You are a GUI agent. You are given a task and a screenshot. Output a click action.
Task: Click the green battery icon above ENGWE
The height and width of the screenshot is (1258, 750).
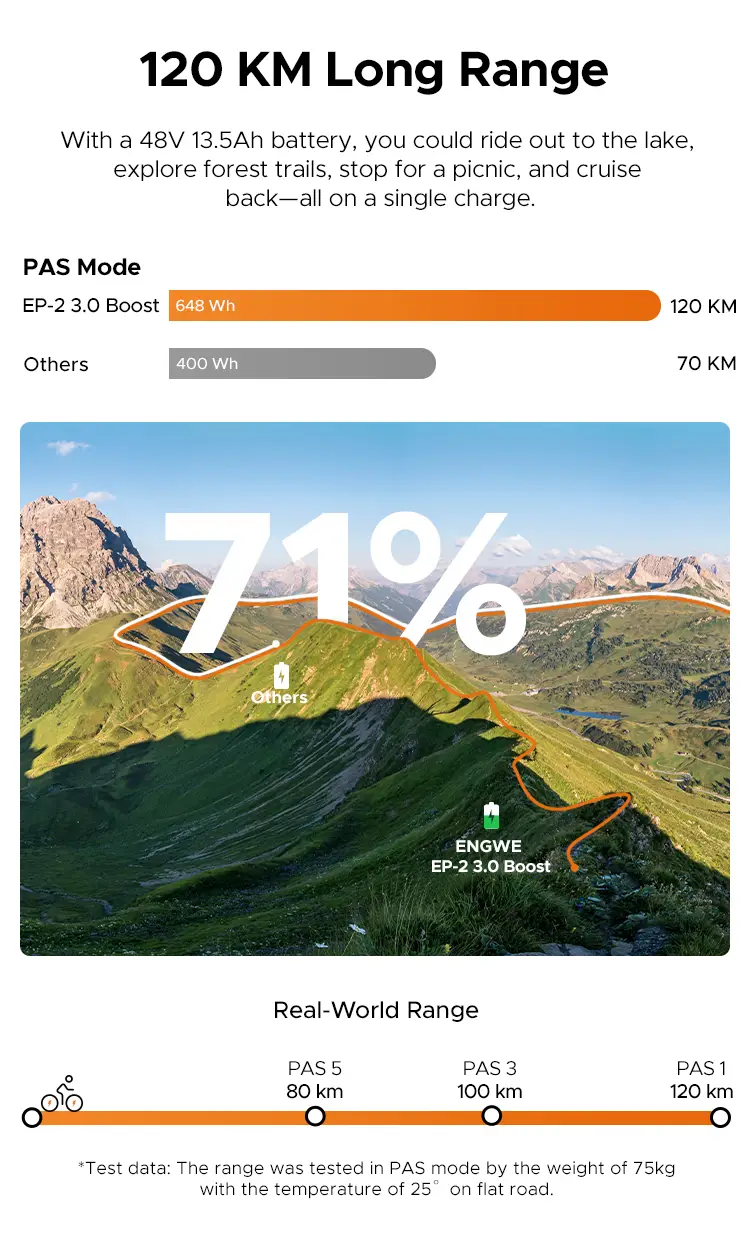coord(490,816)
